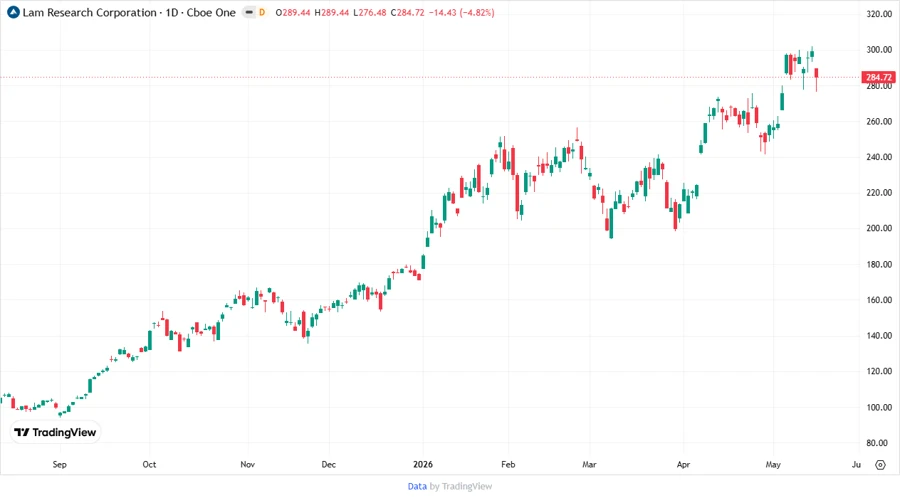Click the 140.00 price axis label
Image resolution: width=900 pixels, height=498 pixels.
tap(879, 336)
